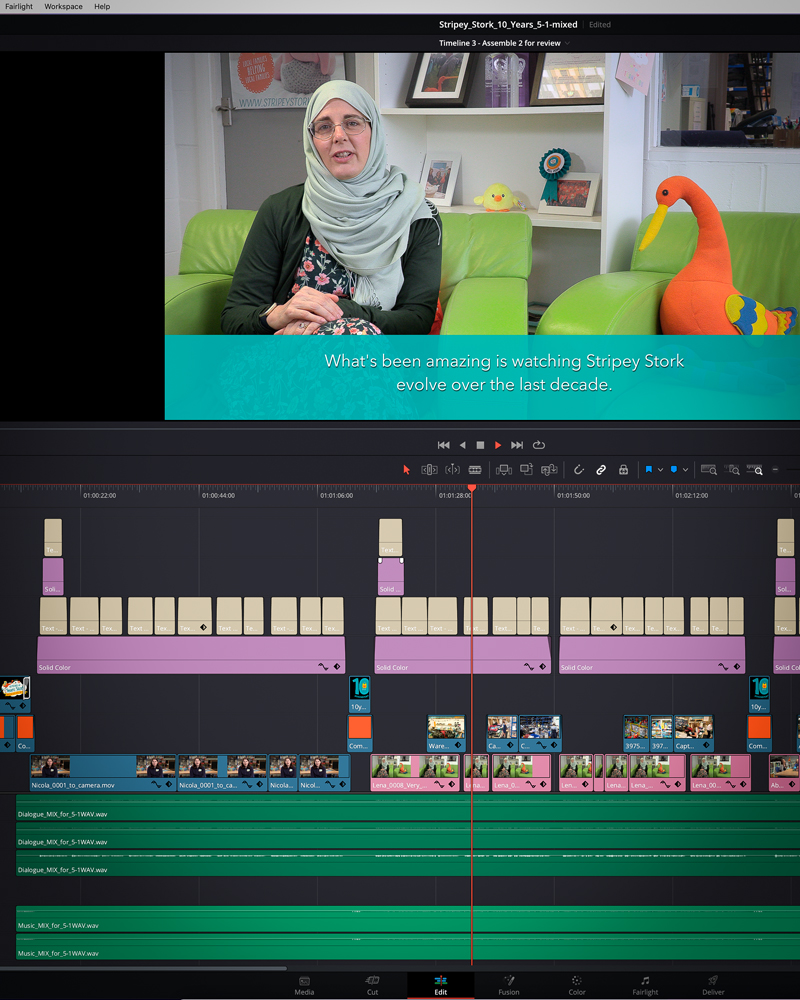This screenshot has height=1000, width=800.
Task: Select the 3975... B-roll clip
Action: tap(636, 733)
